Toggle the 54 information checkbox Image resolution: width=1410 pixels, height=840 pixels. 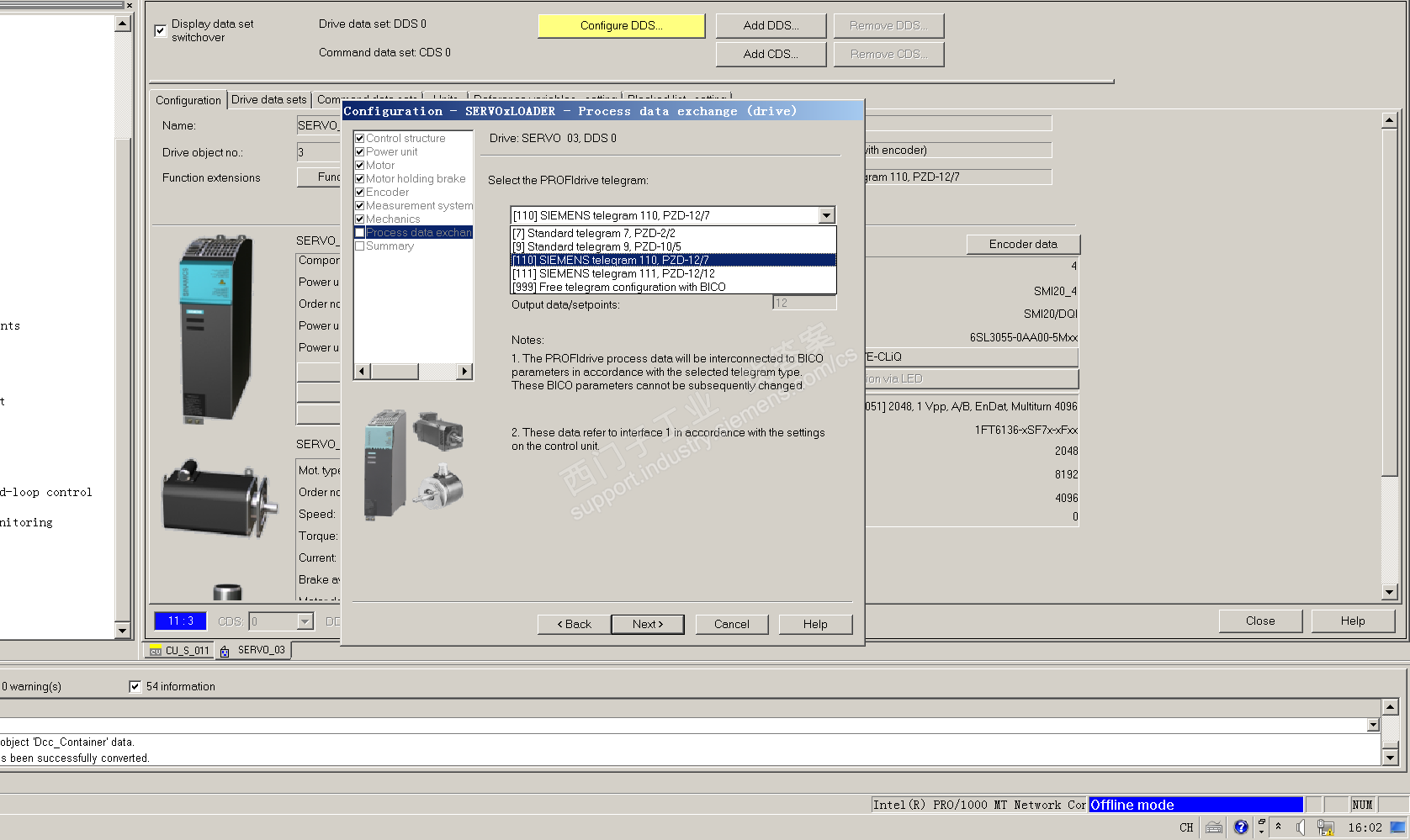(x=135, y=687)
